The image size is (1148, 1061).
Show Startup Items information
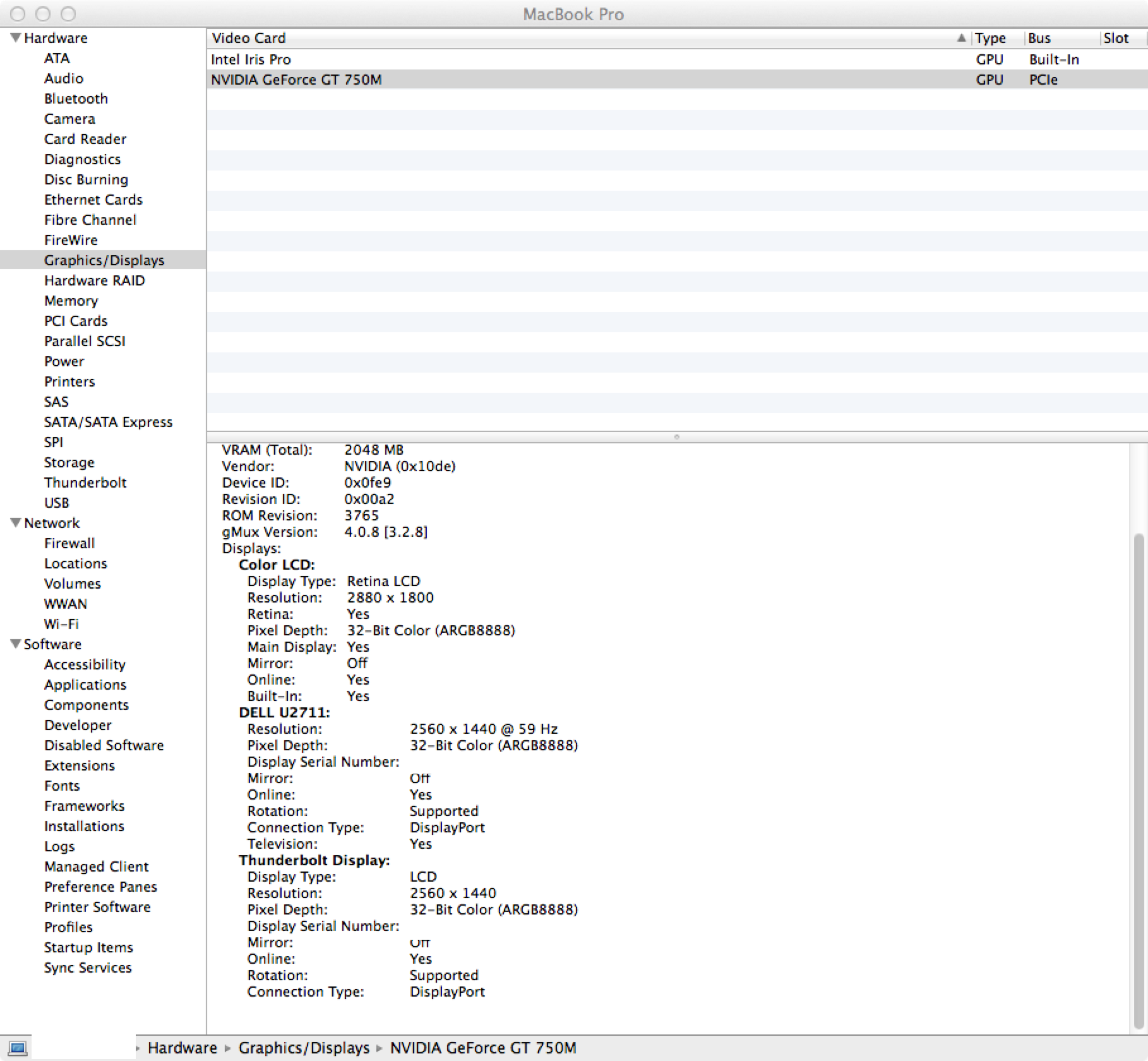coord(88,947)
